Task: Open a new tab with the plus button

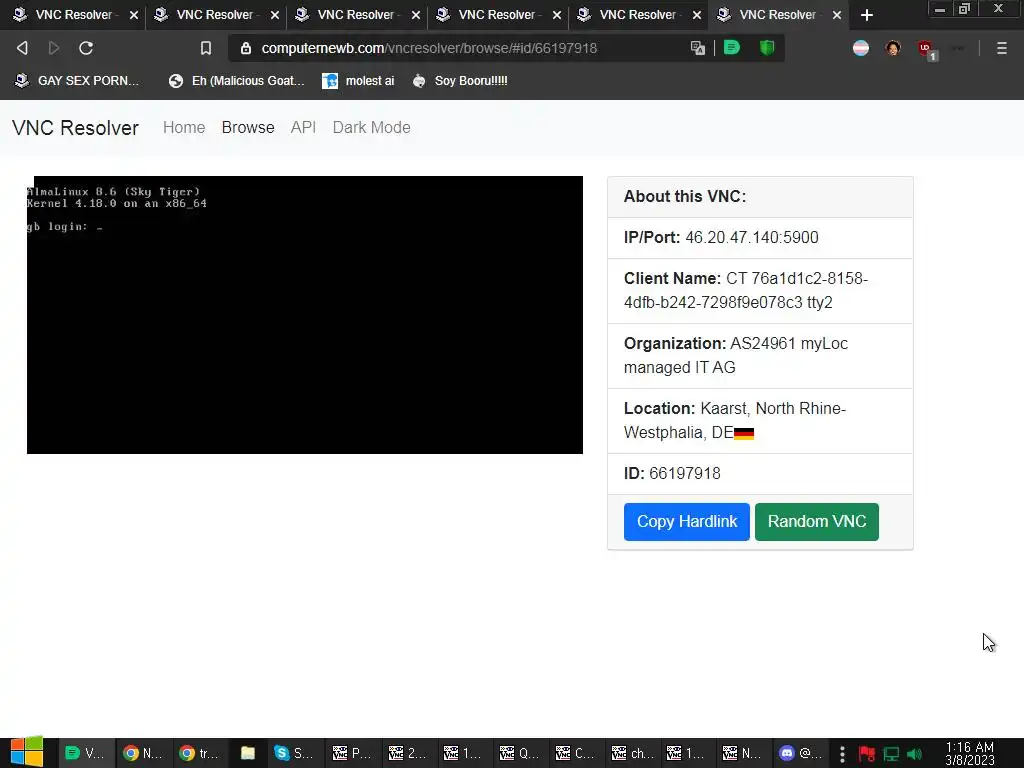Action: 867,15
